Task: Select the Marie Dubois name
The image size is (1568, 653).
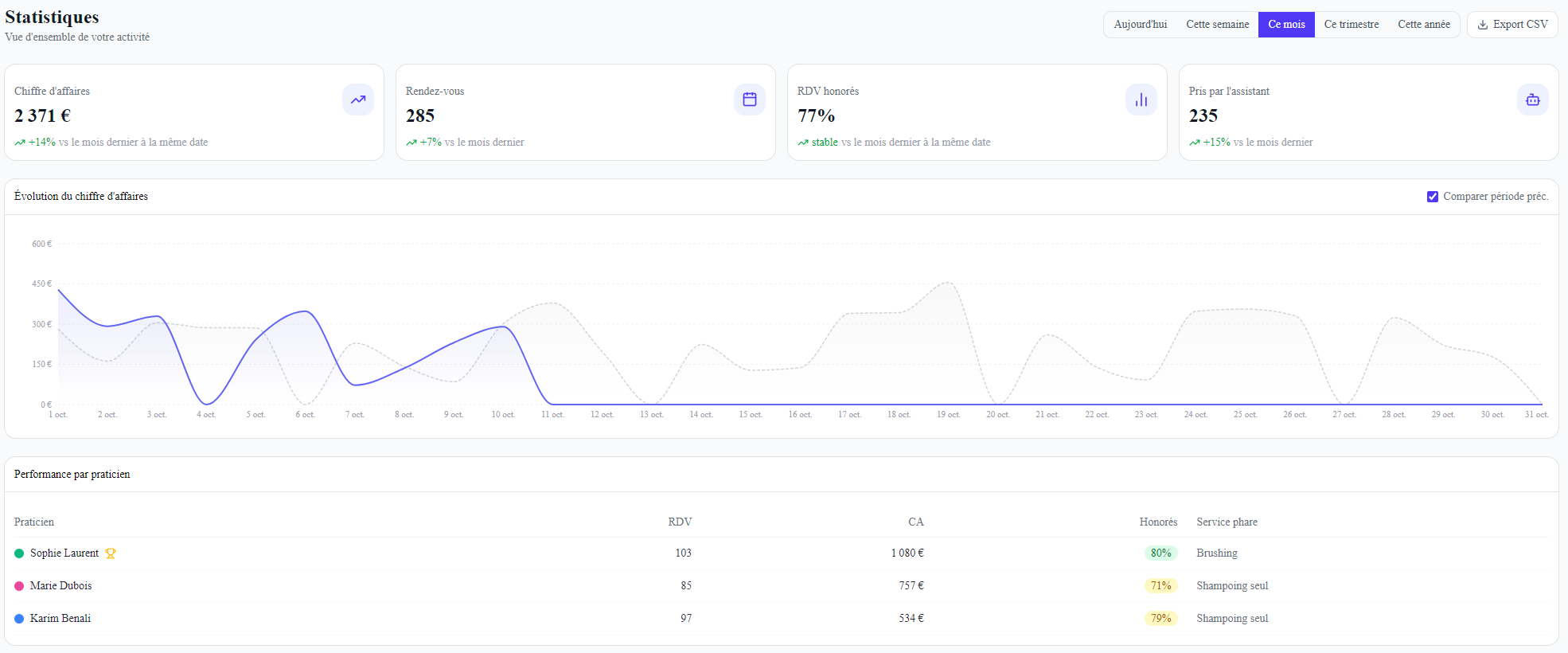Action: pos(61,586)
